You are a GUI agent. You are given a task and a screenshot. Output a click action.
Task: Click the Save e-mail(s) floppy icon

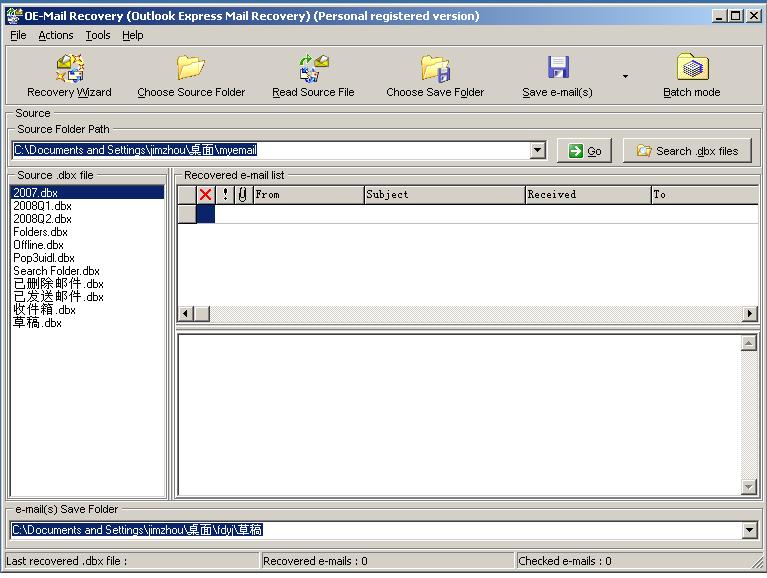click(x=558, y=68)
